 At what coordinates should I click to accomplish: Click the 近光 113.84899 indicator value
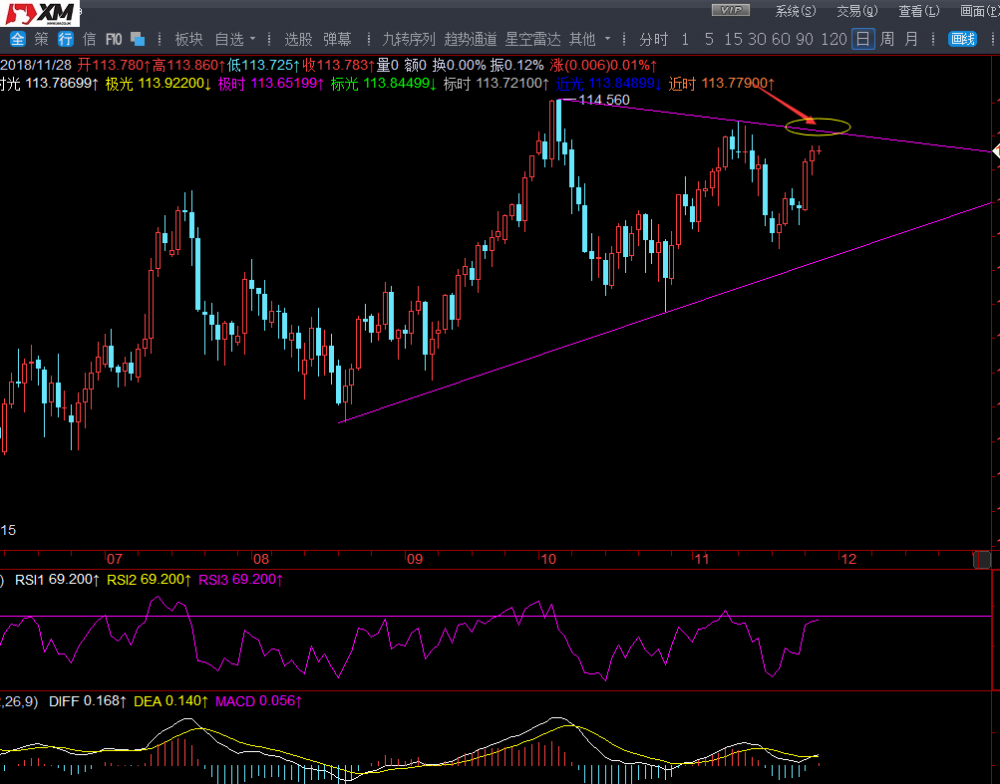(x=608, y=84)
